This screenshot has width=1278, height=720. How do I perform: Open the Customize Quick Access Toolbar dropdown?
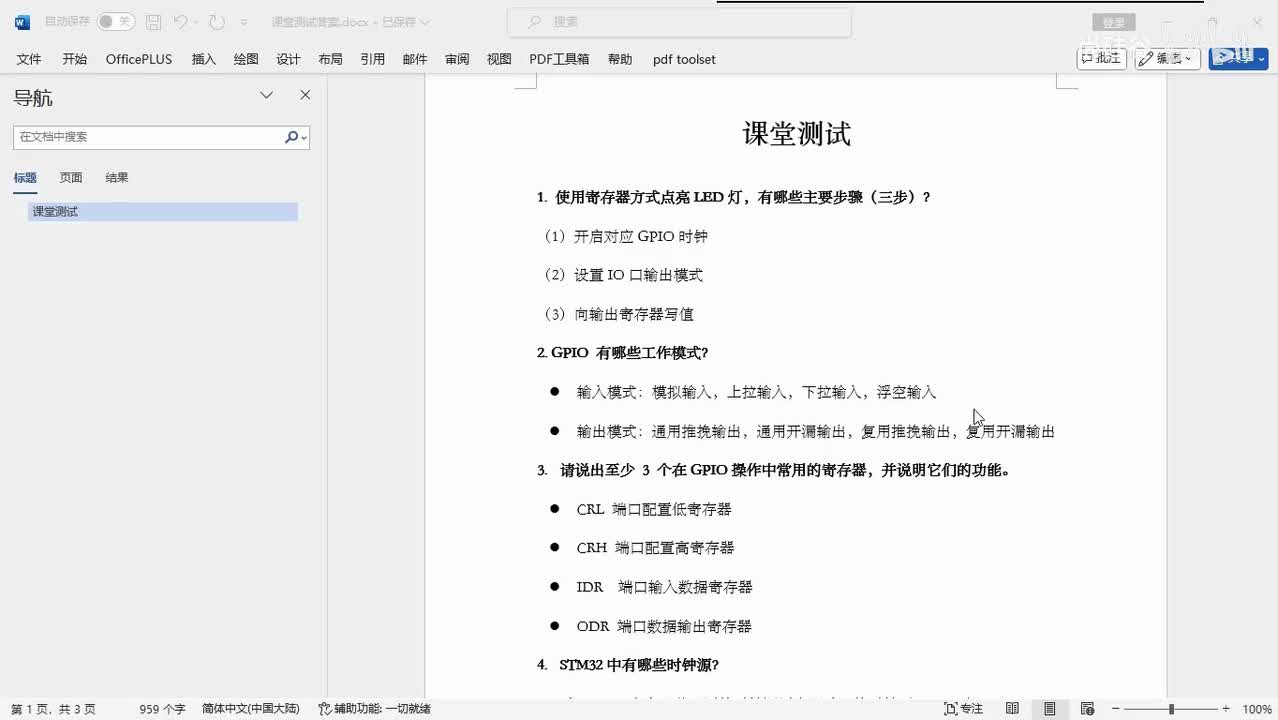pyautogui.click(x=246, y=22)
